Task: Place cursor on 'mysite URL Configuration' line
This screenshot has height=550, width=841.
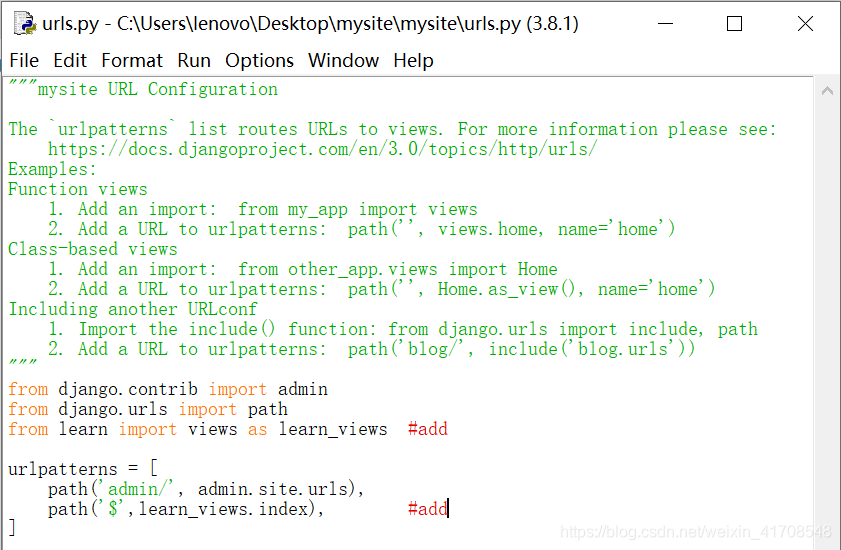Action: tap(143, 89)
